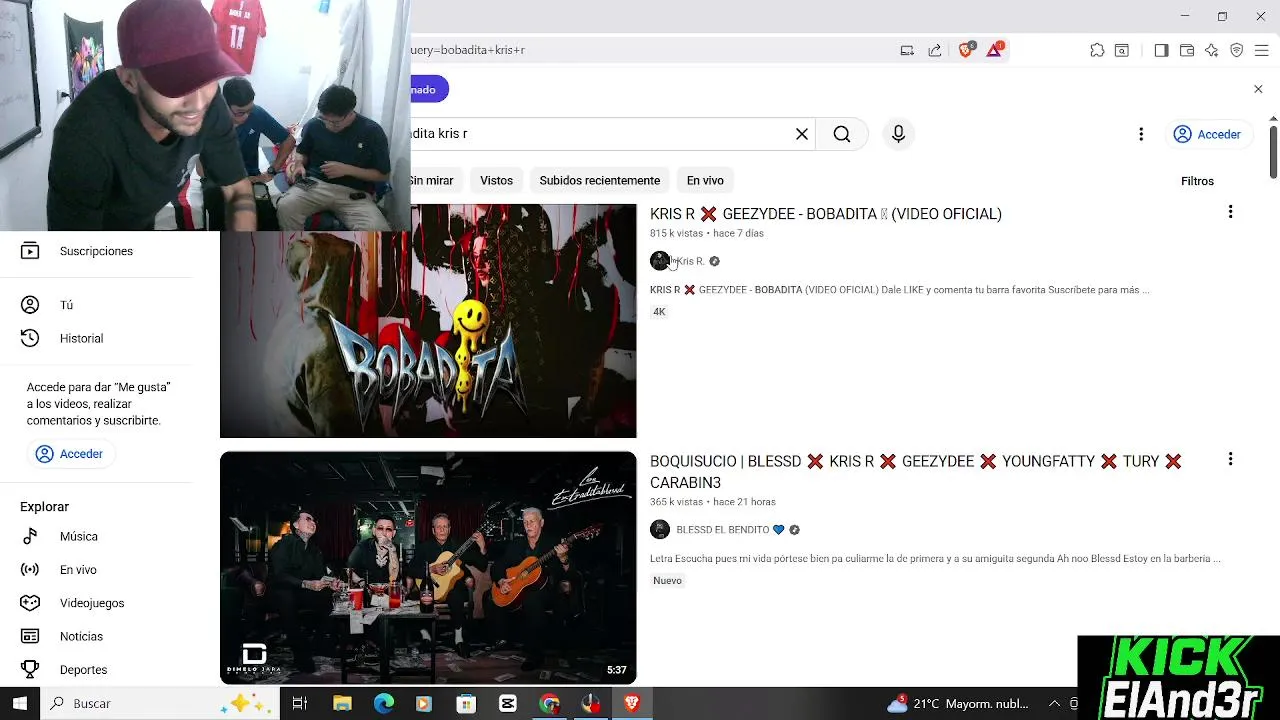
Task: Open the Leo AI sparkle icon
Action: pyautogui.click(x=1212, y=50)
